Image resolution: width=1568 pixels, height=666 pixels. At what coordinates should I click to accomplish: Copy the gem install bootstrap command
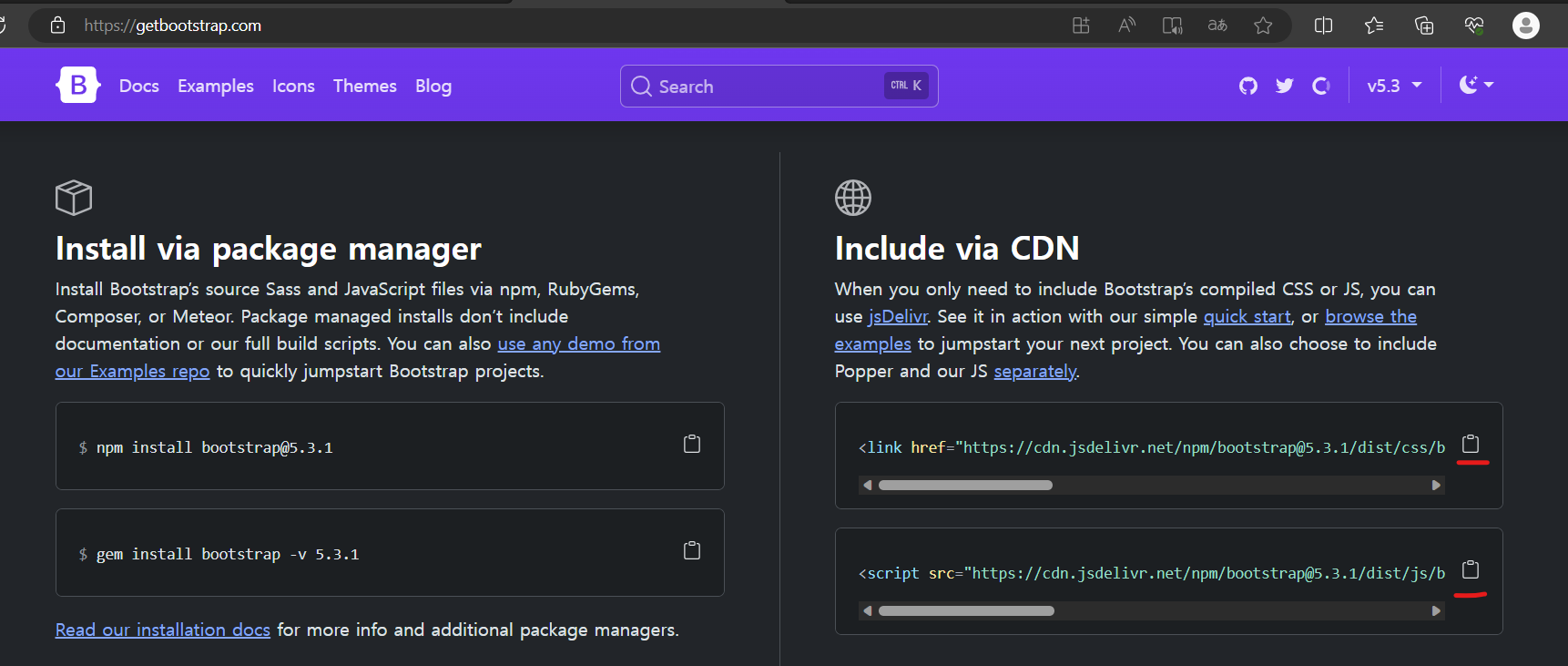coord(692,550)
